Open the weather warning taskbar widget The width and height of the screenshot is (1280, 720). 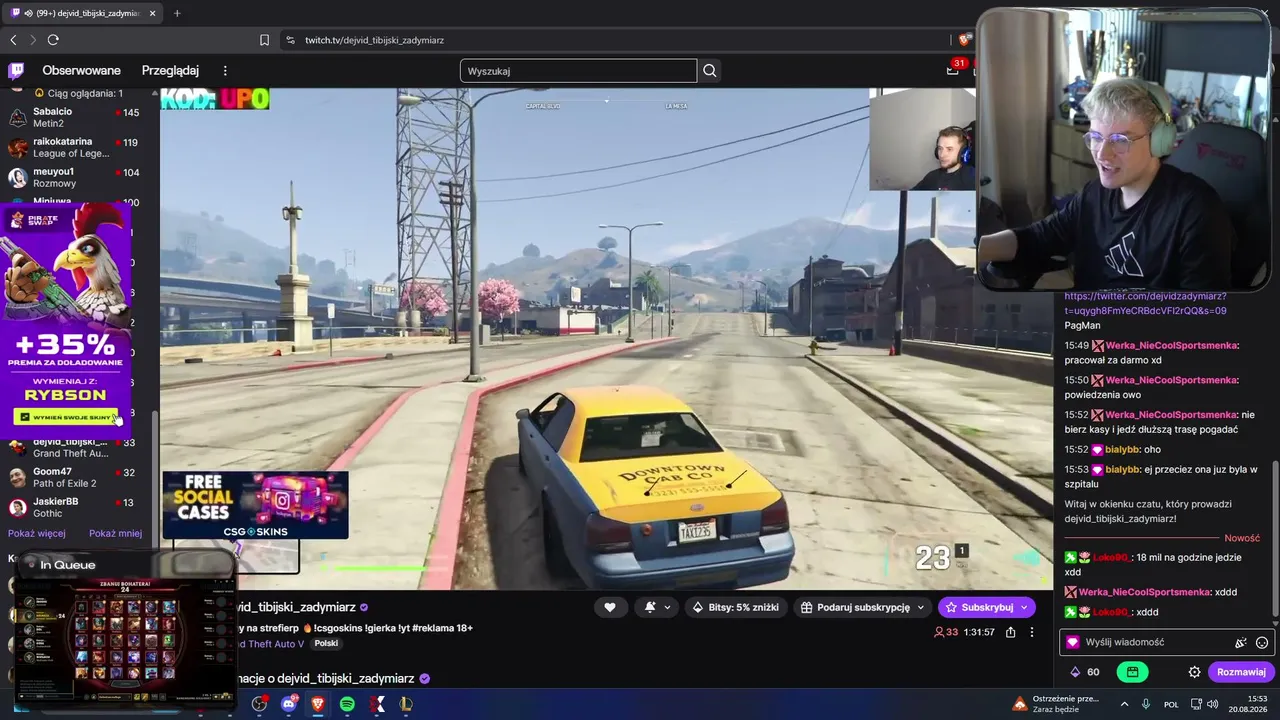[1057, 704]
